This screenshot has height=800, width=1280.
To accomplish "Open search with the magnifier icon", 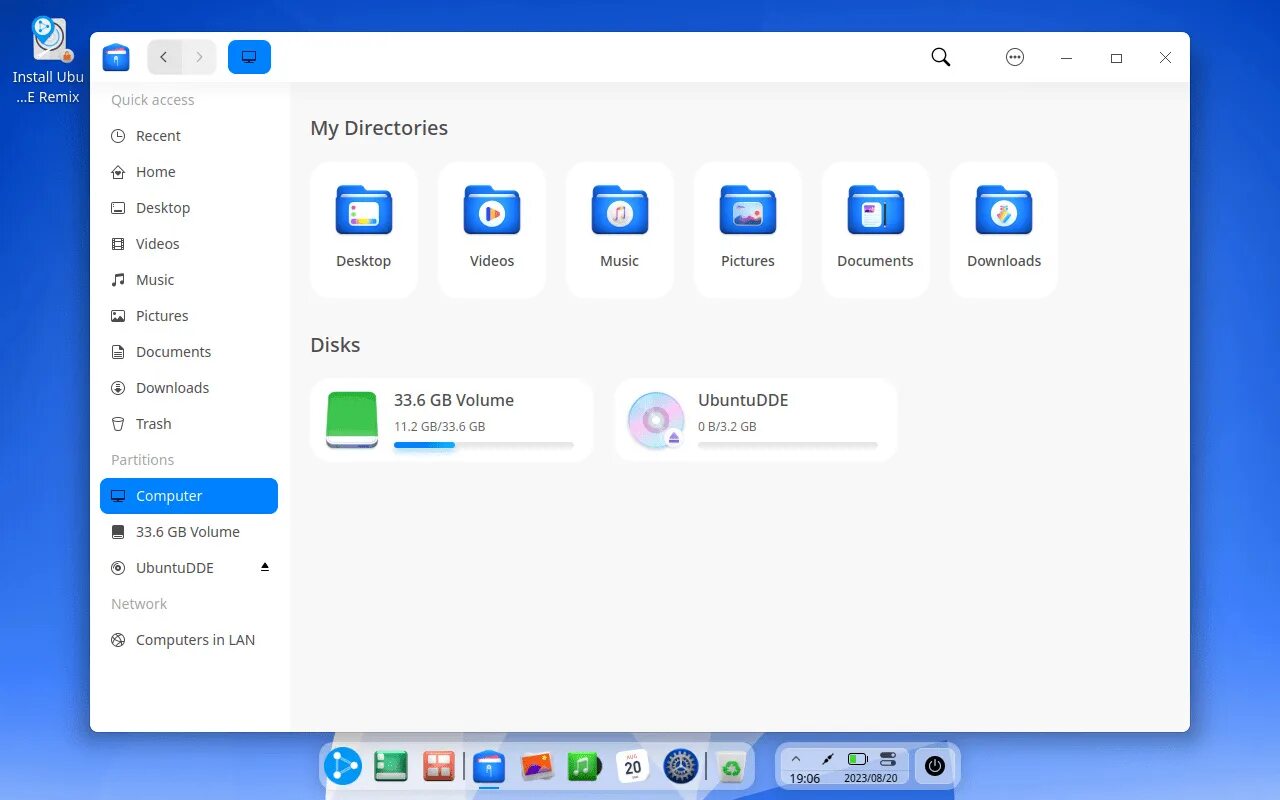I will tap(941, 57).
